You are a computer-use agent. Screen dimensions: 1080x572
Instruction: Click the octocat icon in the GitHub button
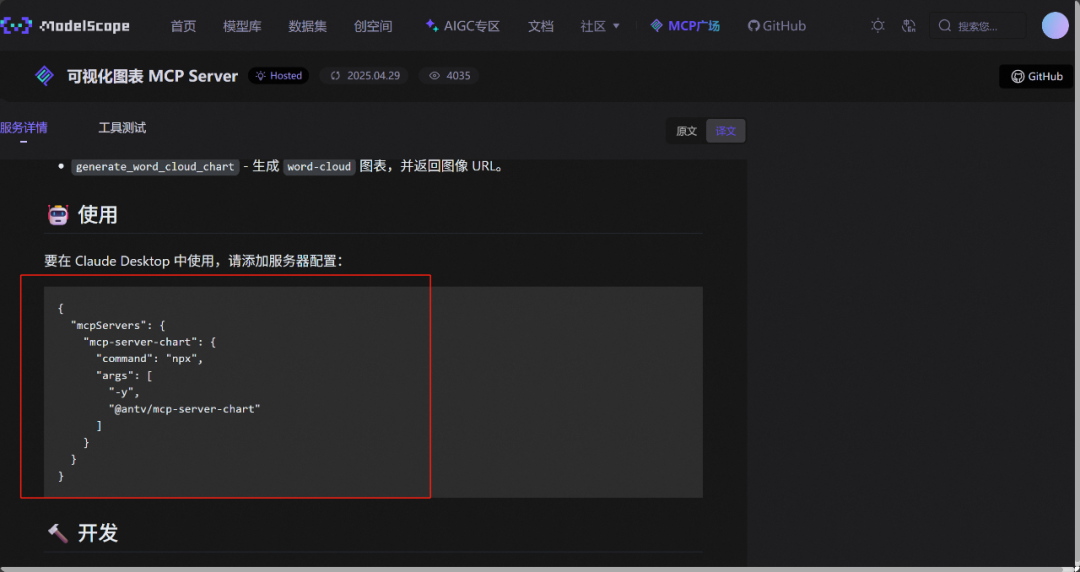pyautogui.click(x=1017, y=76)
